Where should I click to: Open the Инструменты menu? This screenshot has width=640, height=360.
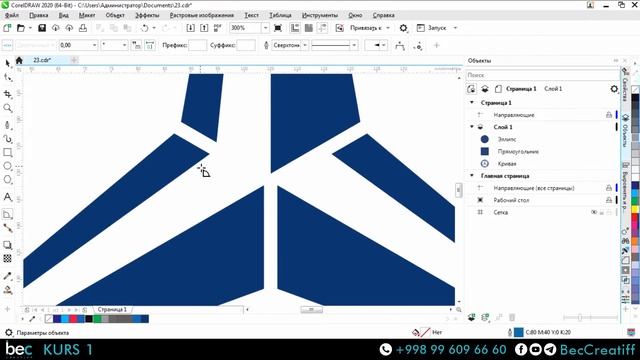[x=320, y=15]
